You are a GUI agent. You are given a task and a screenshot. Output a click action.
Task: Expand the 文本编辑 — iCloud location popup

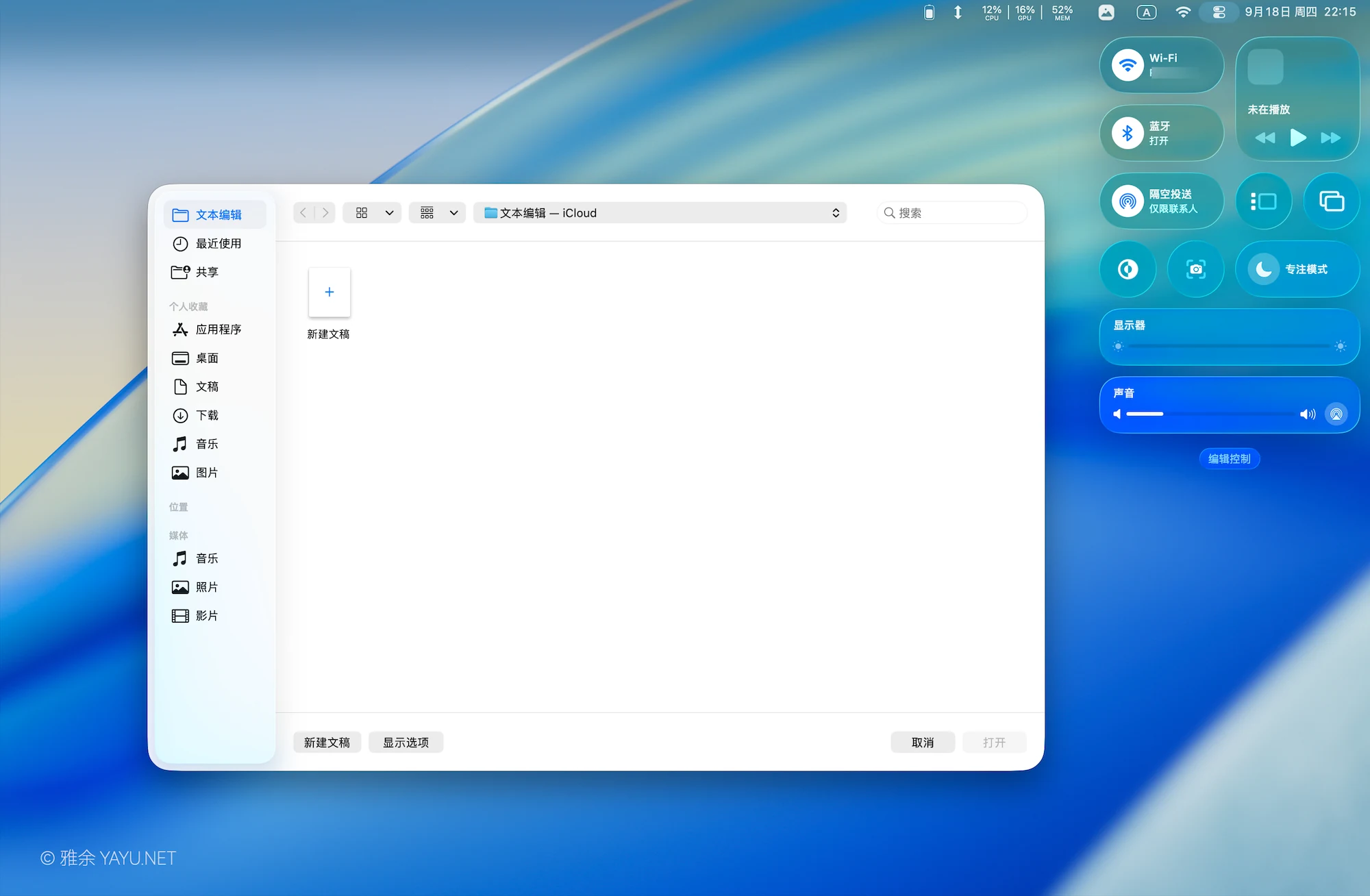[660, 213]
